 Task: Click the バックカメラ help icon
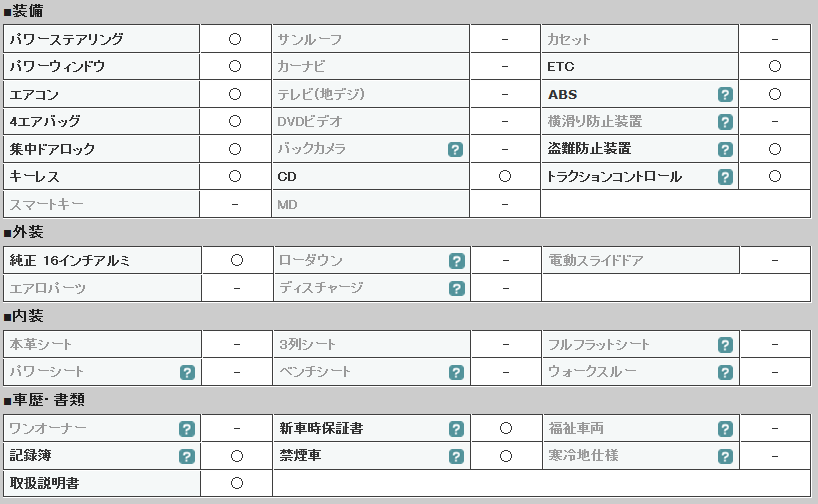click(x=455, y=150)
